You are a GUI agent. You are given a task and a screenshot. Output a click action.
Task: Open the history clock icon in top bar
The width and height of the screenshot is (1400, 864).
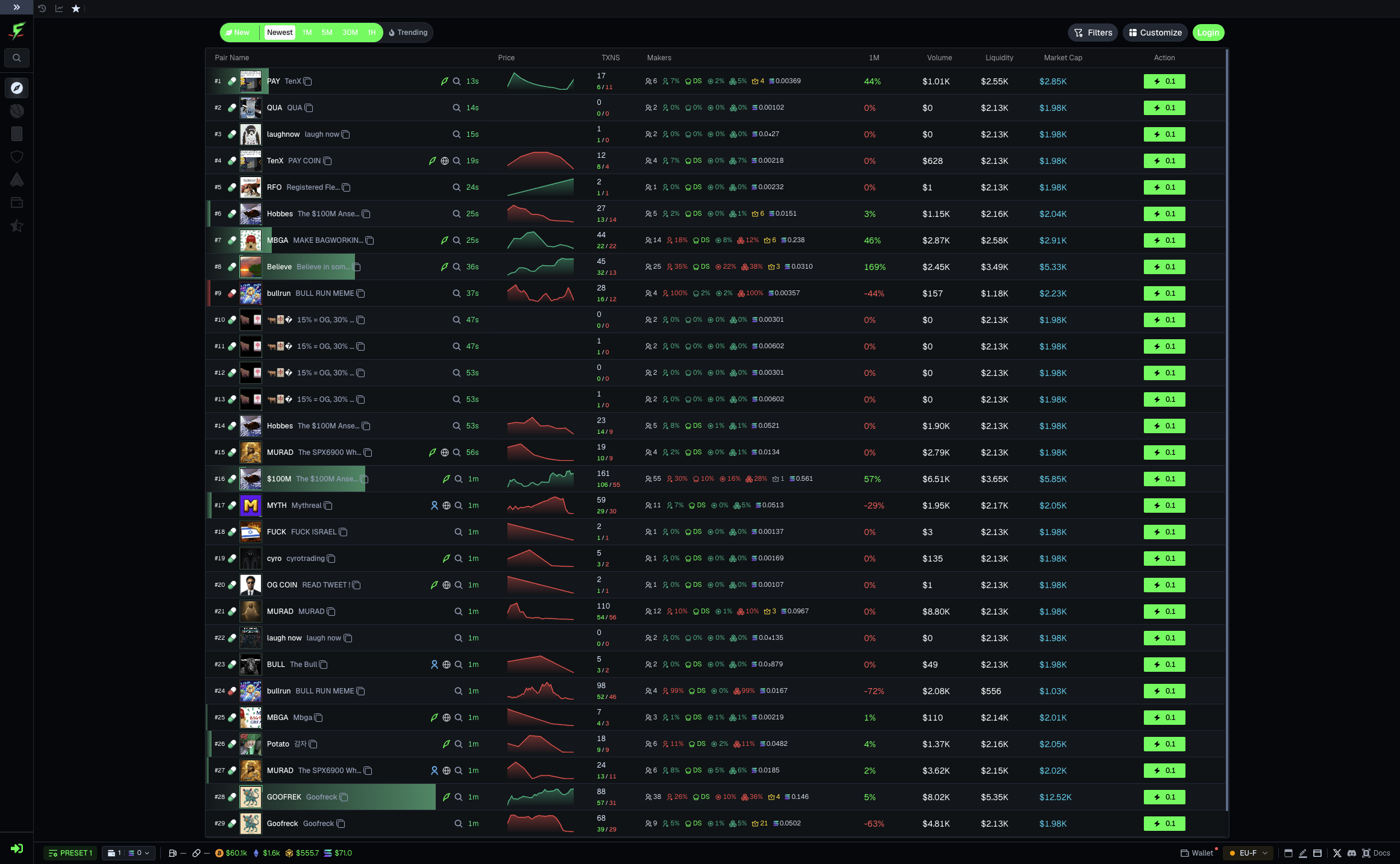coord(42,8)
